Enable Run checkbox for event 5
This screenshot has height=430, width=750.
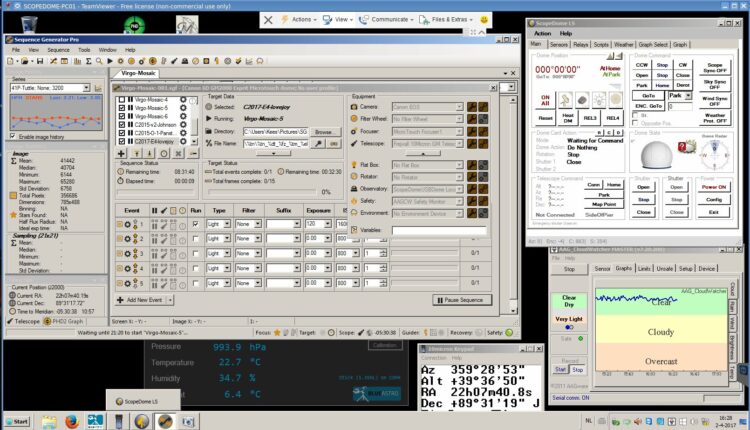(195, 284)
